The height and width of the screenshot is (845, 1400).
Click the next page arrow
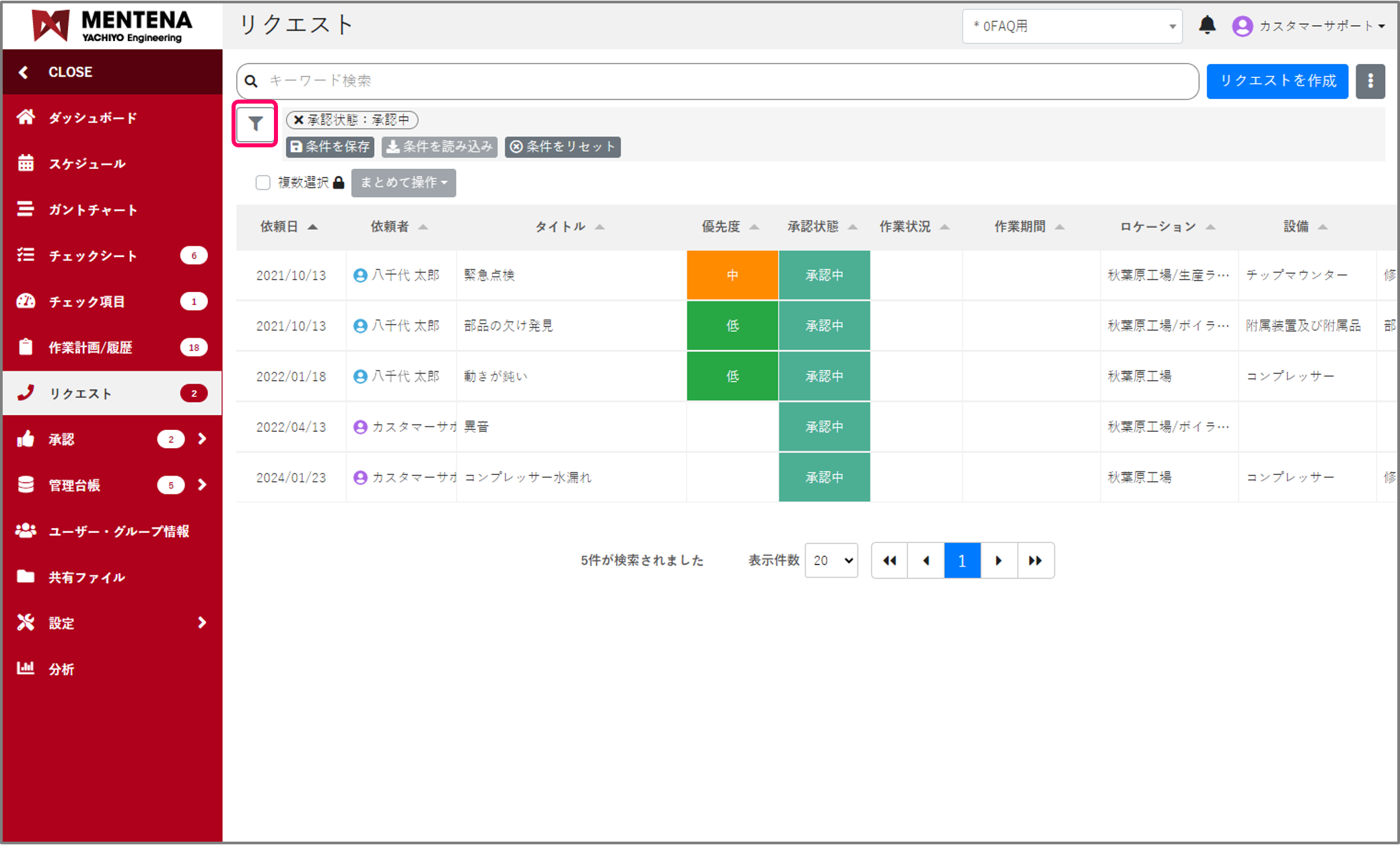998,560
